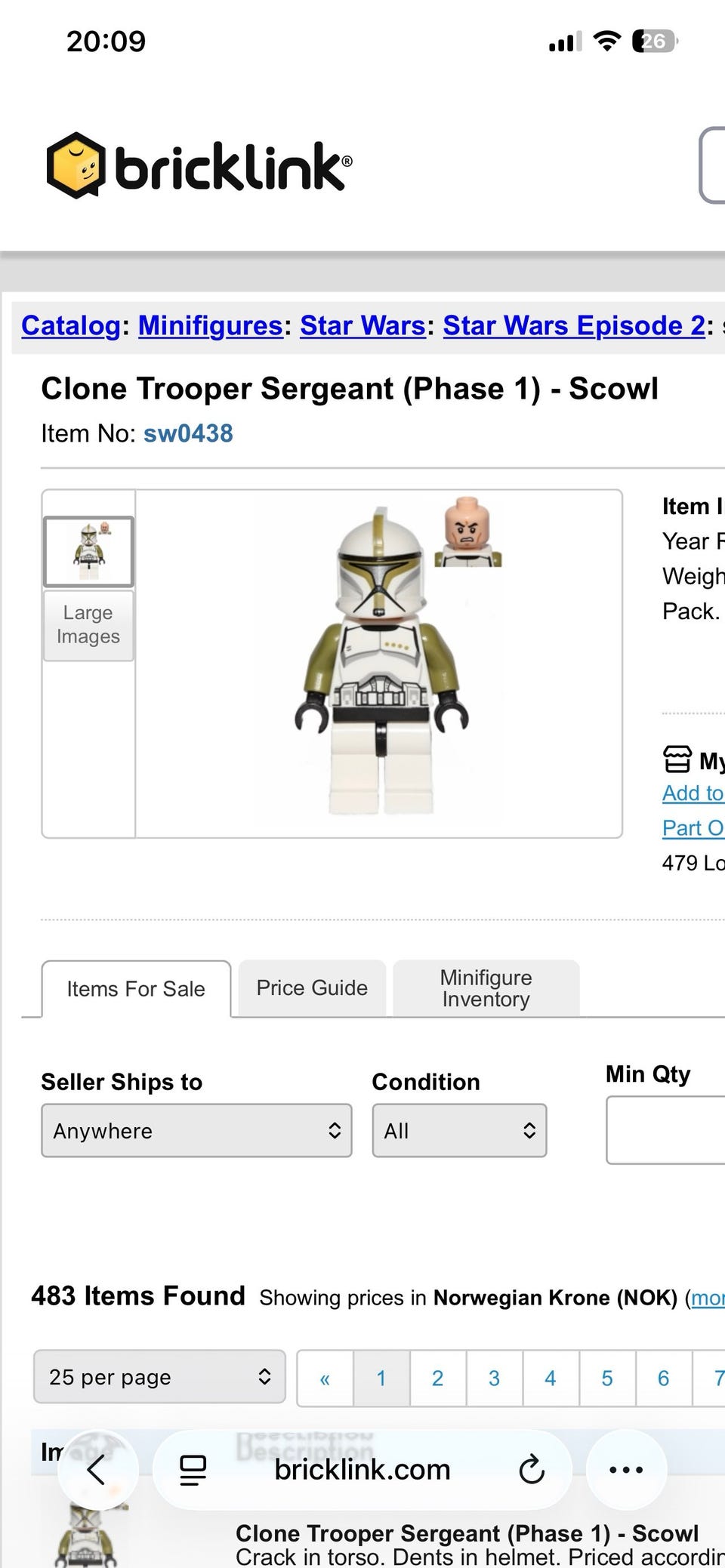The image size is (725, 1568).
Task: Select the Items For Sale tab
Action: (x=136, y=989)
